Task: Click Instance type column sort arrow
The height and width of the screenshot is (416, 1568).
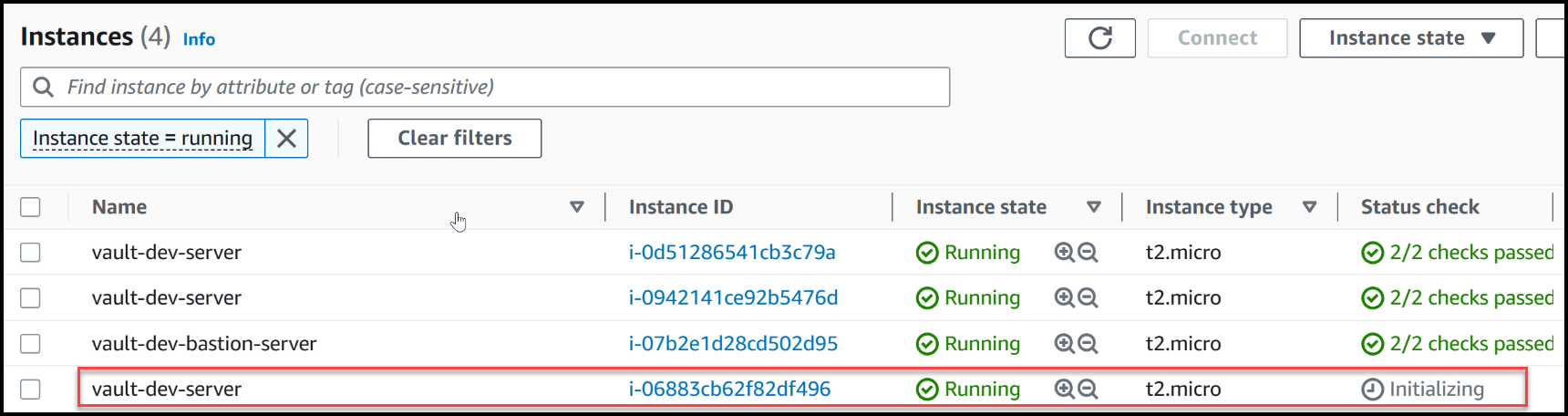Action: tap(1309, 207)
